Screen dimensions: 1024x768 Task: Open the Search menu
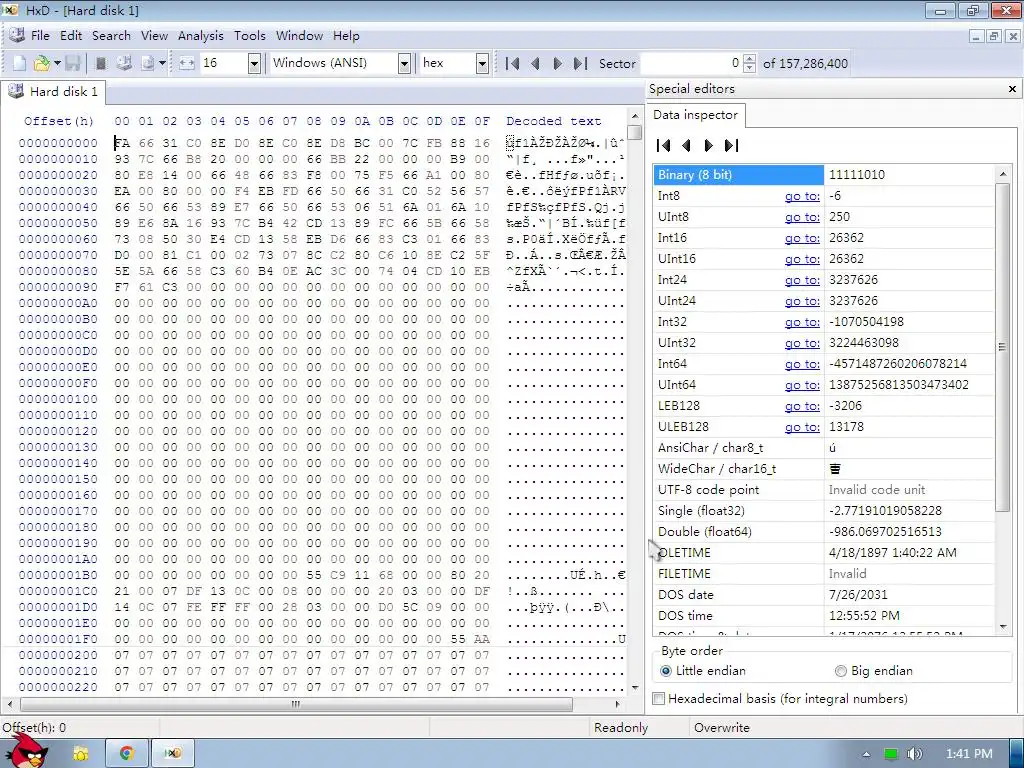point(111,36)
